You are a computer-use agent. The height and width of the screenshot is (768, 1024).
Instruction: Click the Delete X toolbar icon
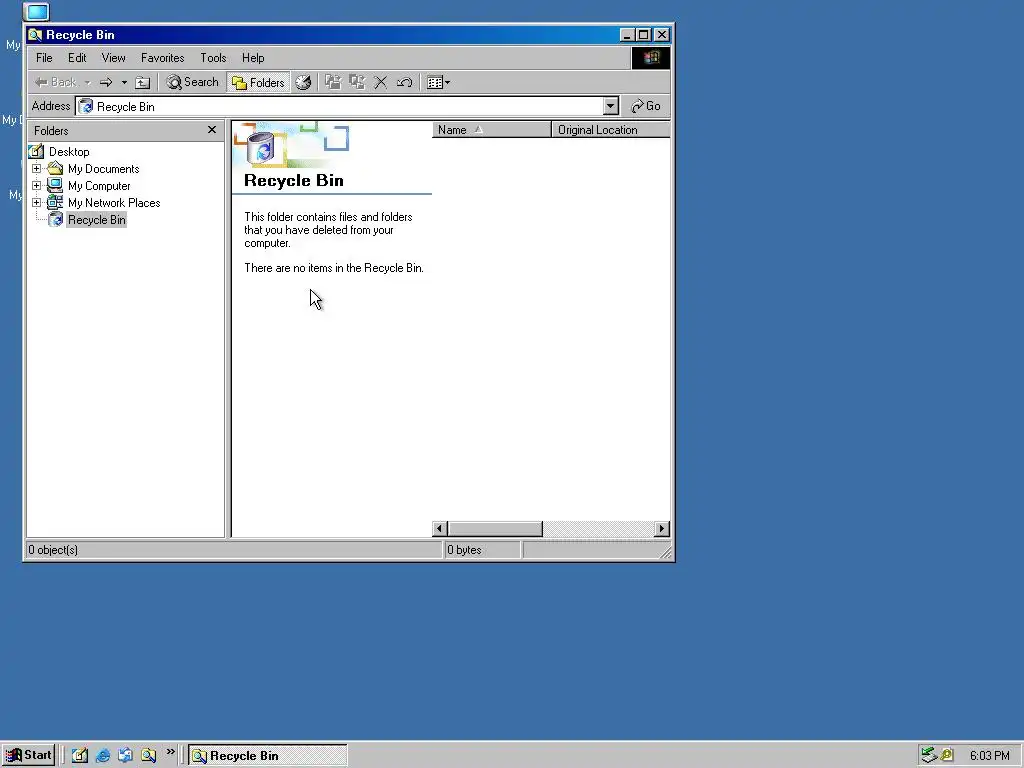(x=381, y=82)
